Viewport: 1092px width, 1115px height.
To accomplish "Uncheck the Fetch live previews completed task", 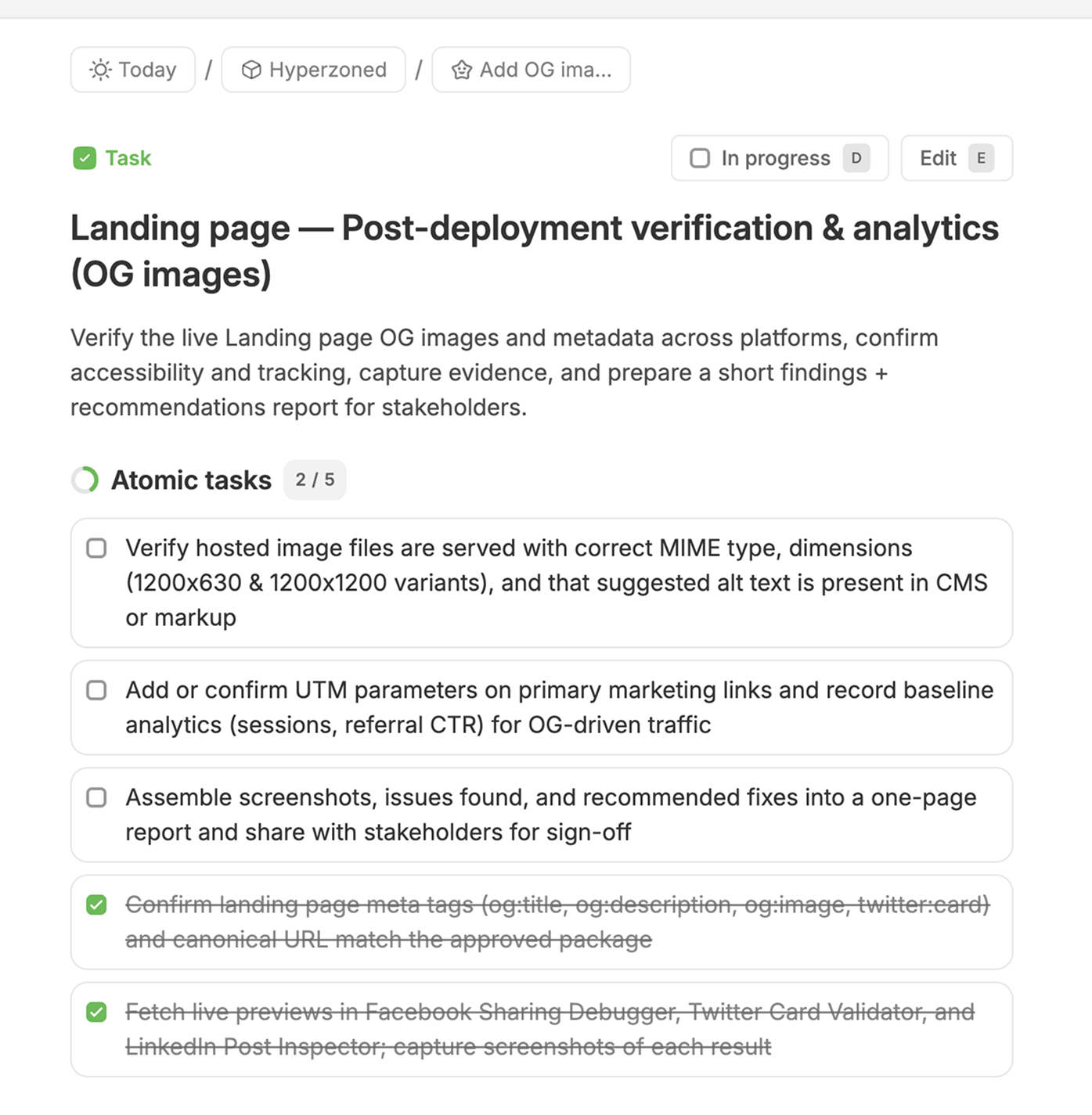I will click(97, 1012).
